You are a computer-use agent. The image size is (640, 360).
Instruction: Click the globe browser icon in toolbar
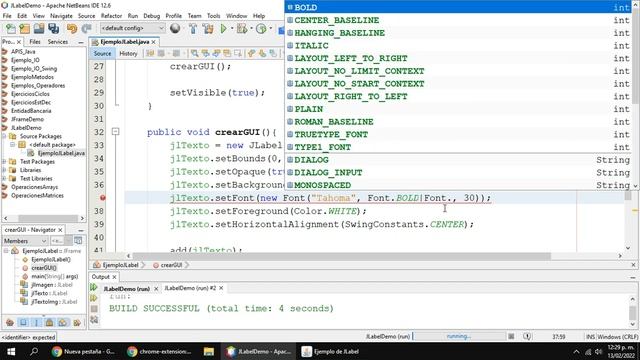175,28
